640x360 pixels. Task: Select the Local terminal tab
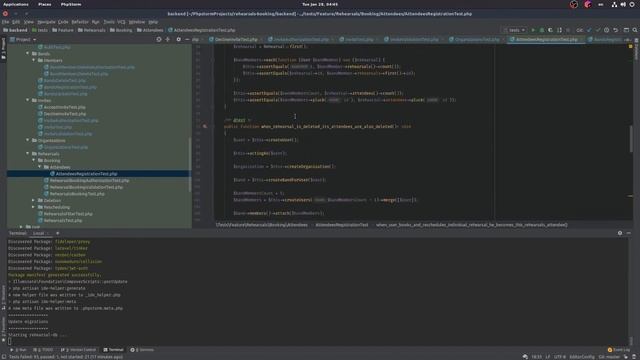tap(39, 233)
